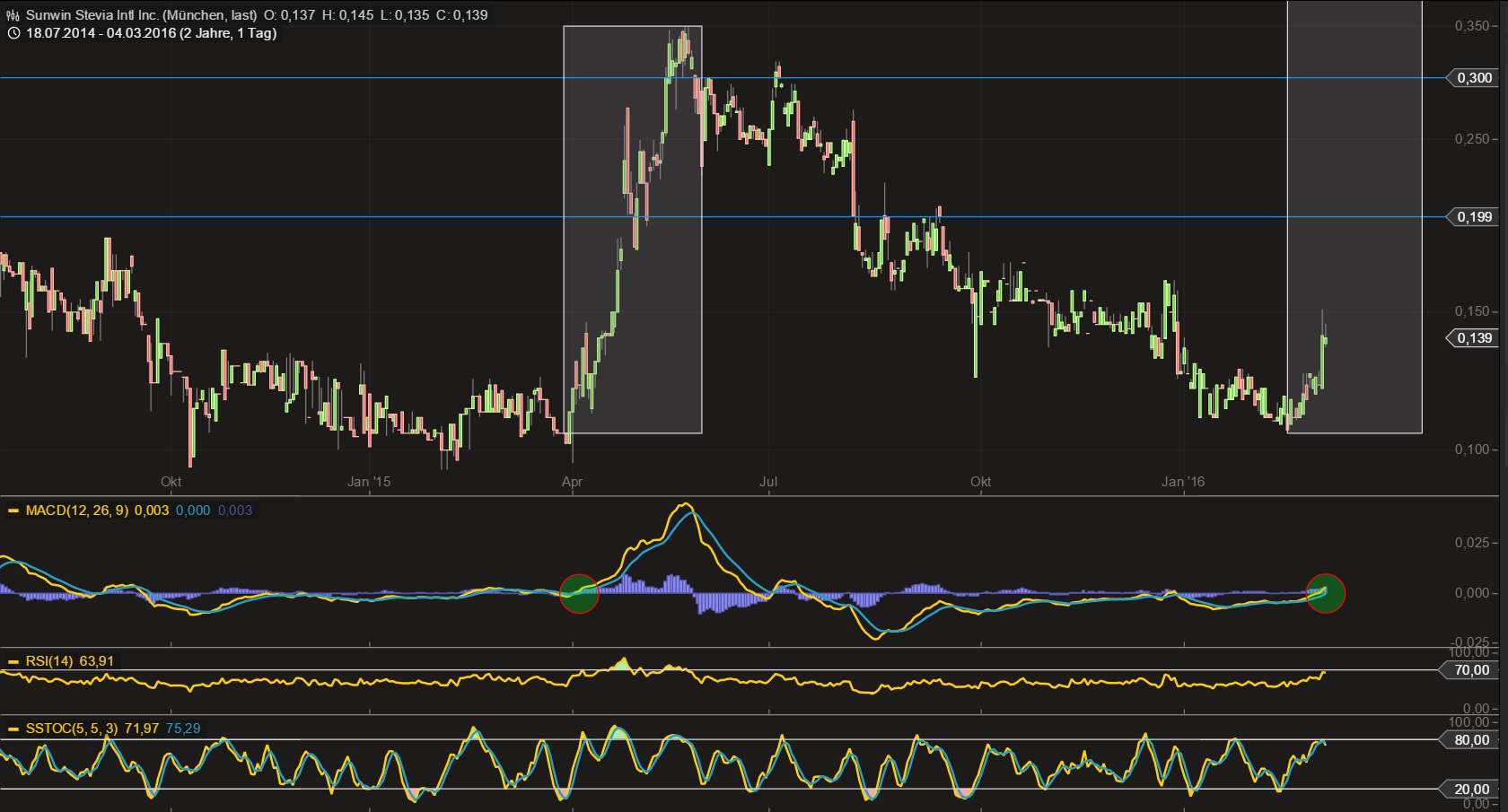Click the "0,250" price axis label
This screenshot has height=812, width=1508.
click(1472, 139)
